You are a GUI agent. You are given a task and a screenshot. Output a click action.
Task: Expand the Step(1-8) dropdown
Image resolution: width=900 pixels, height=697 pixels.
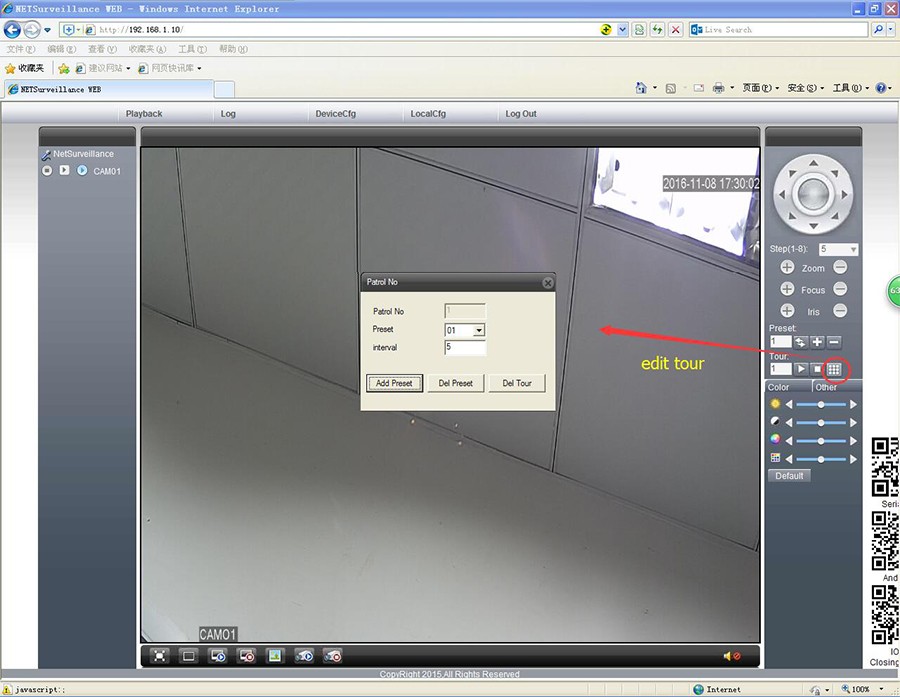[852, 249]
